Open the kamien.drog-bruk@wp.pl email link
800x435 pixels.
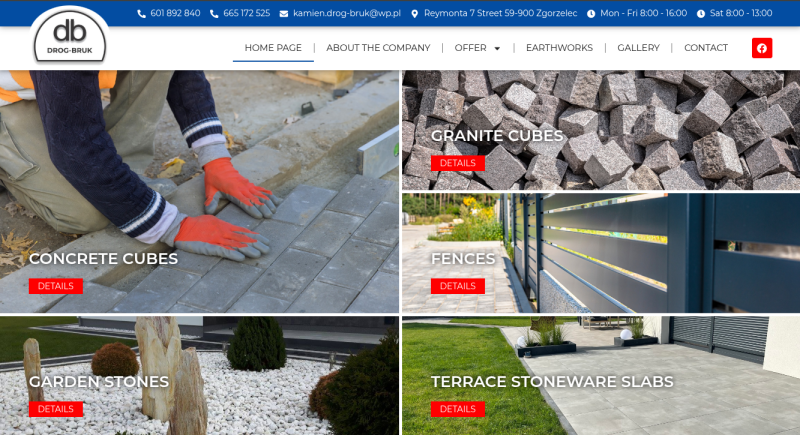pos(347,13)
